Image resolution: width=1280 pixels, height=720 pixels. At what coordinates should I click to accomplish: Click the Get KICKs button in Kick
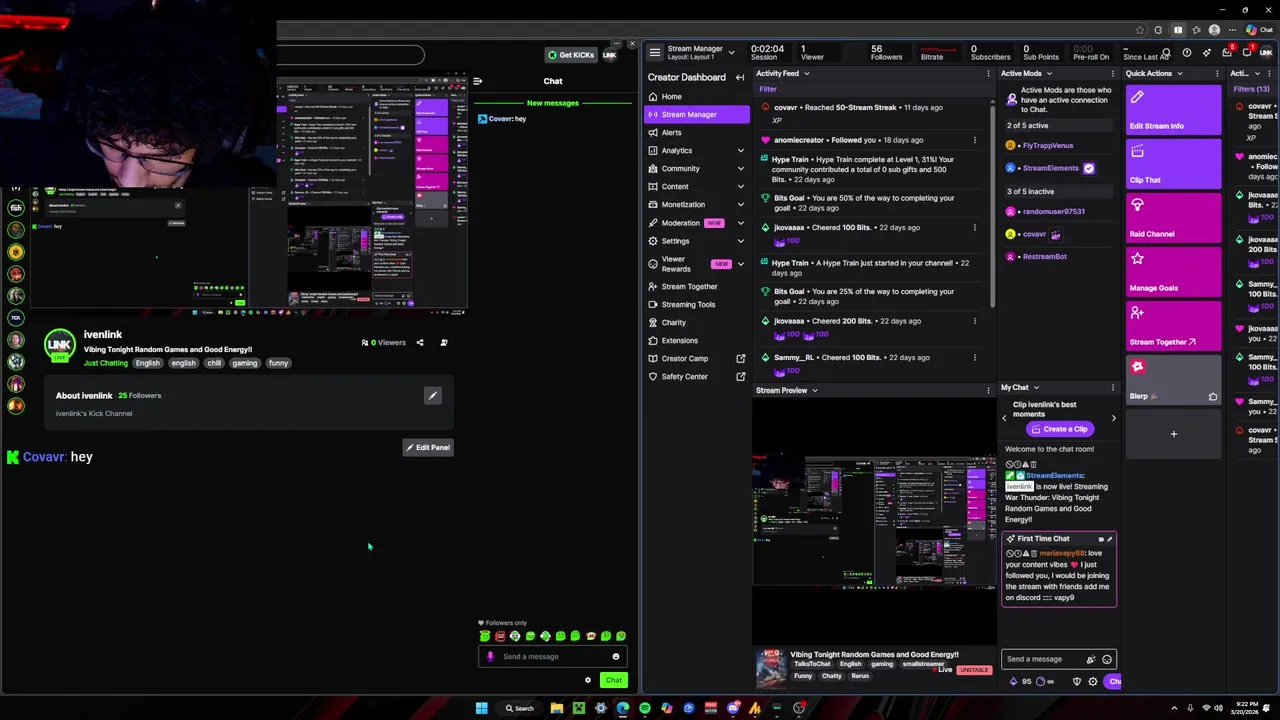(x=571, y=55)
